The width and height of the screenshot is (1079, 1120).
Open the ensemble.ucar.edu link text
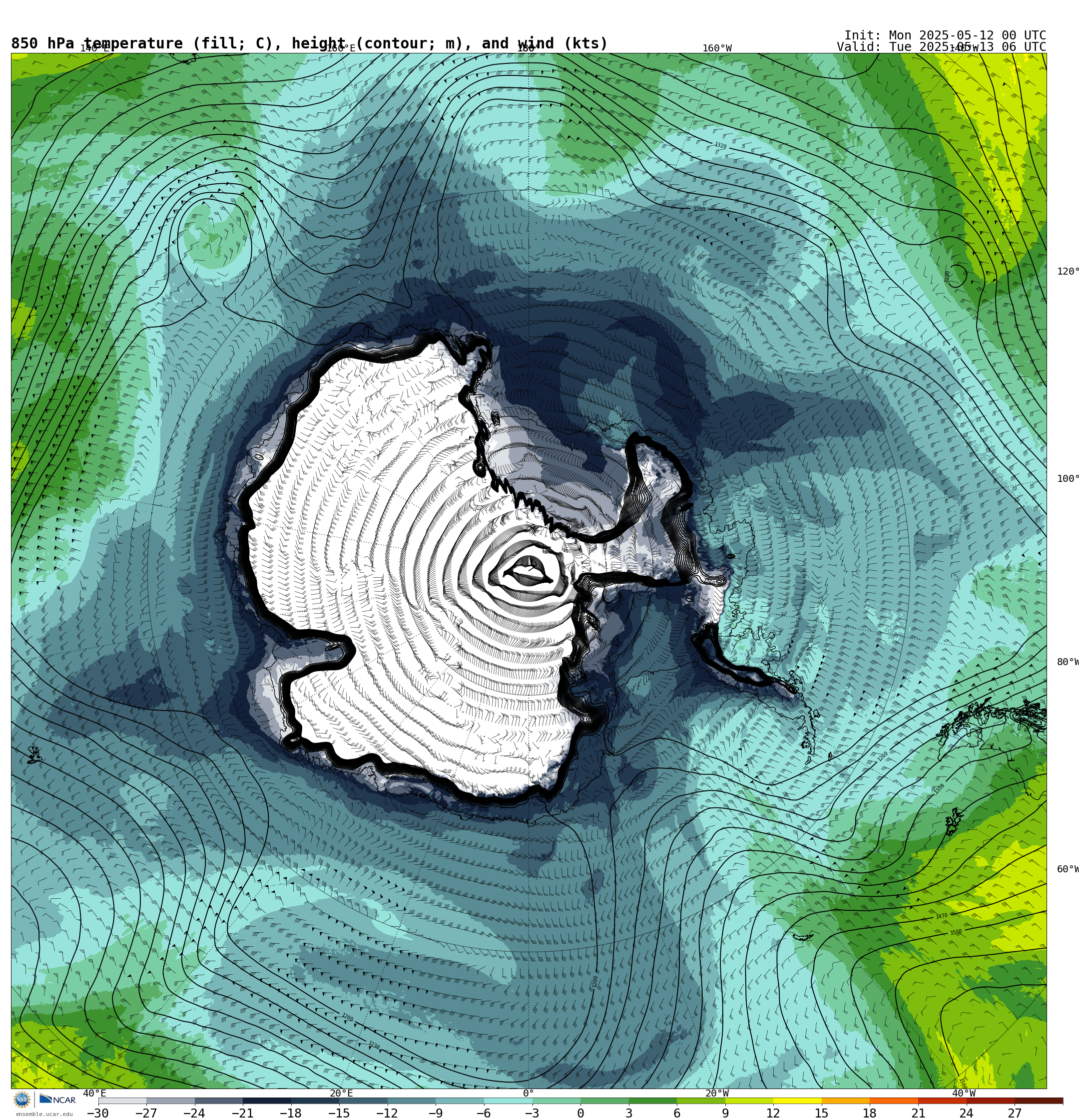pos(44,1114)
